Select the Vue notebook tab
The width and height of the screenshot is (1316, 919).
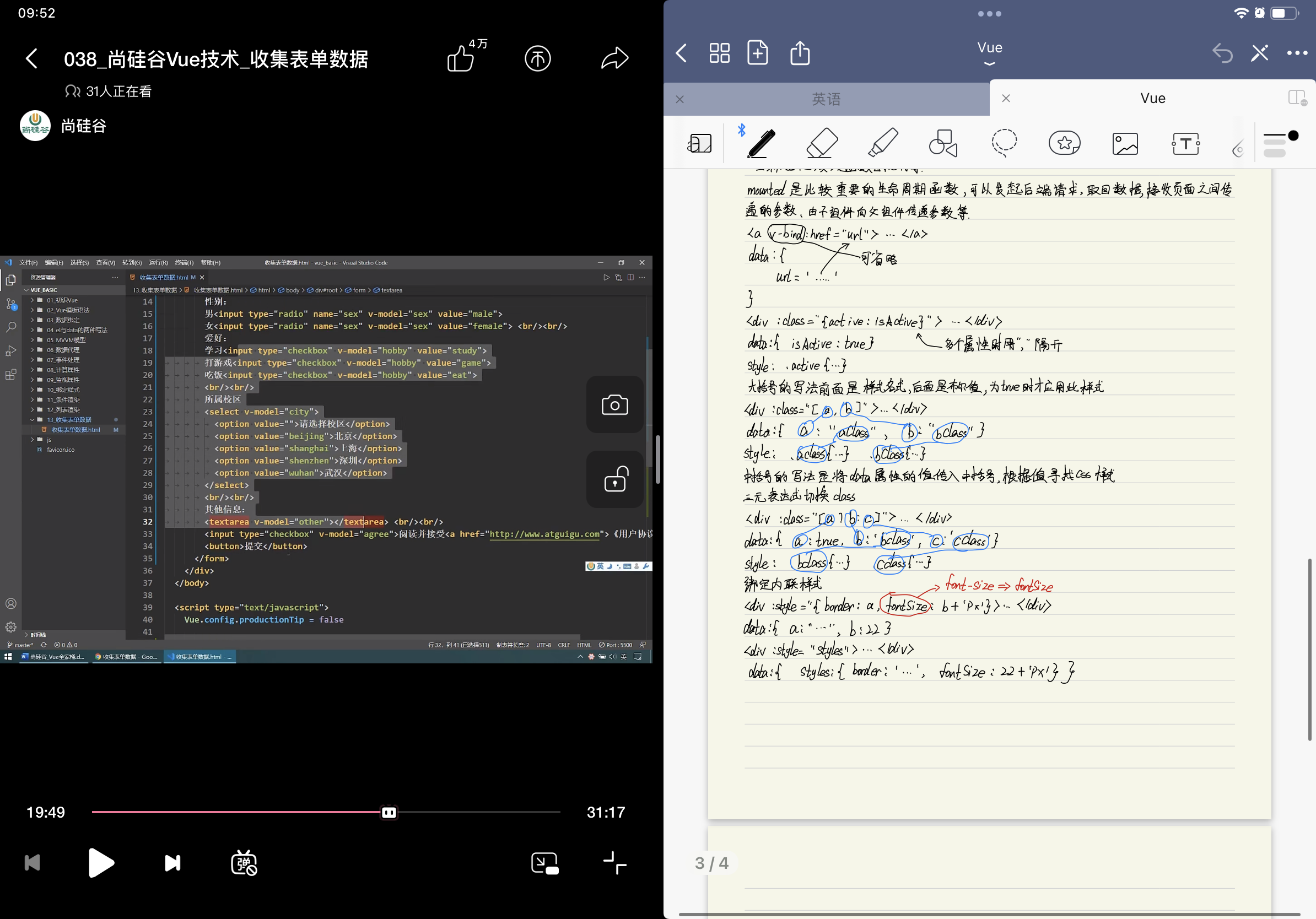click(1152, 99)
